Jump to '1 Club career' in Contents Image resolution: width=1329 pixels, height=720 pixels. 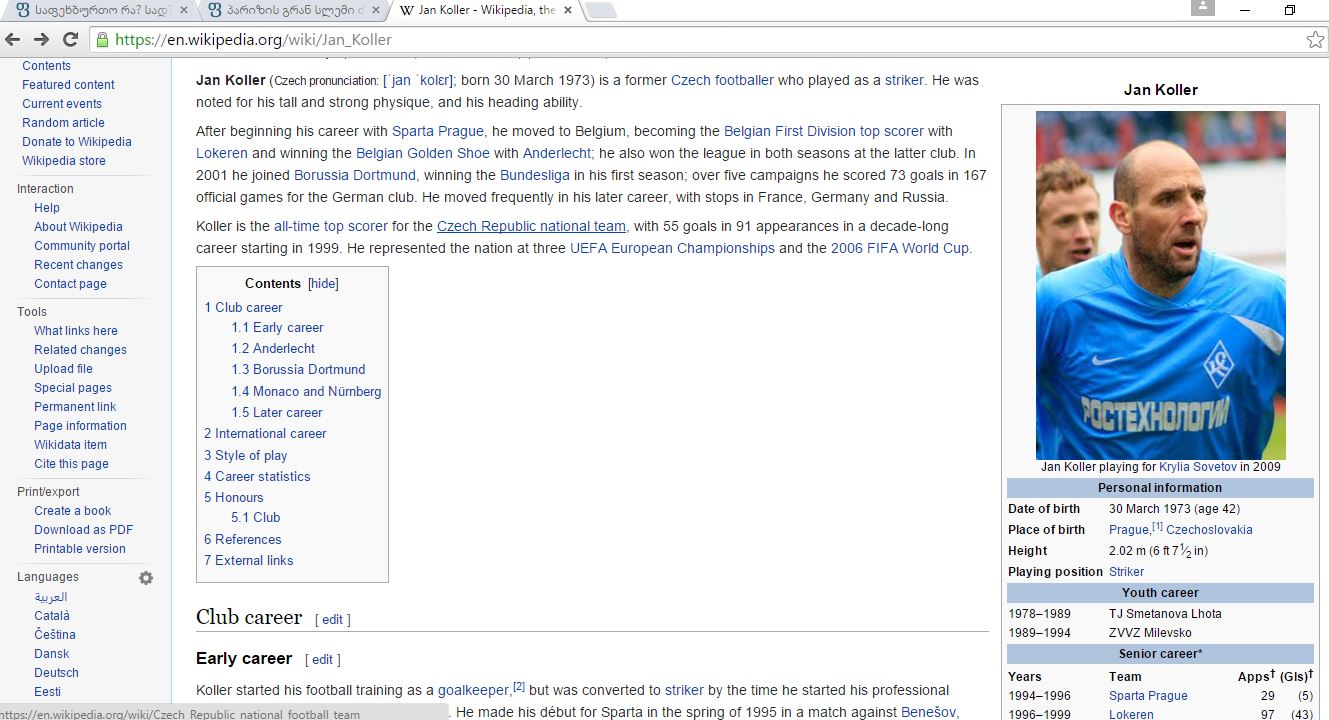pos(243,308)
